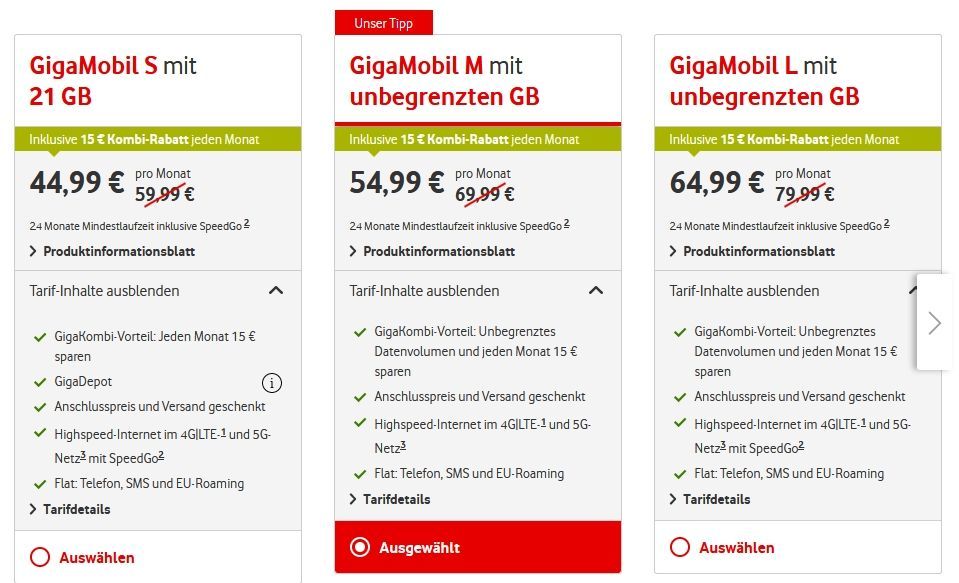This screenshot has width=959, height=583.
Task: Open Tarifdetails of GigaMobil S
Action: coord(76,509)
